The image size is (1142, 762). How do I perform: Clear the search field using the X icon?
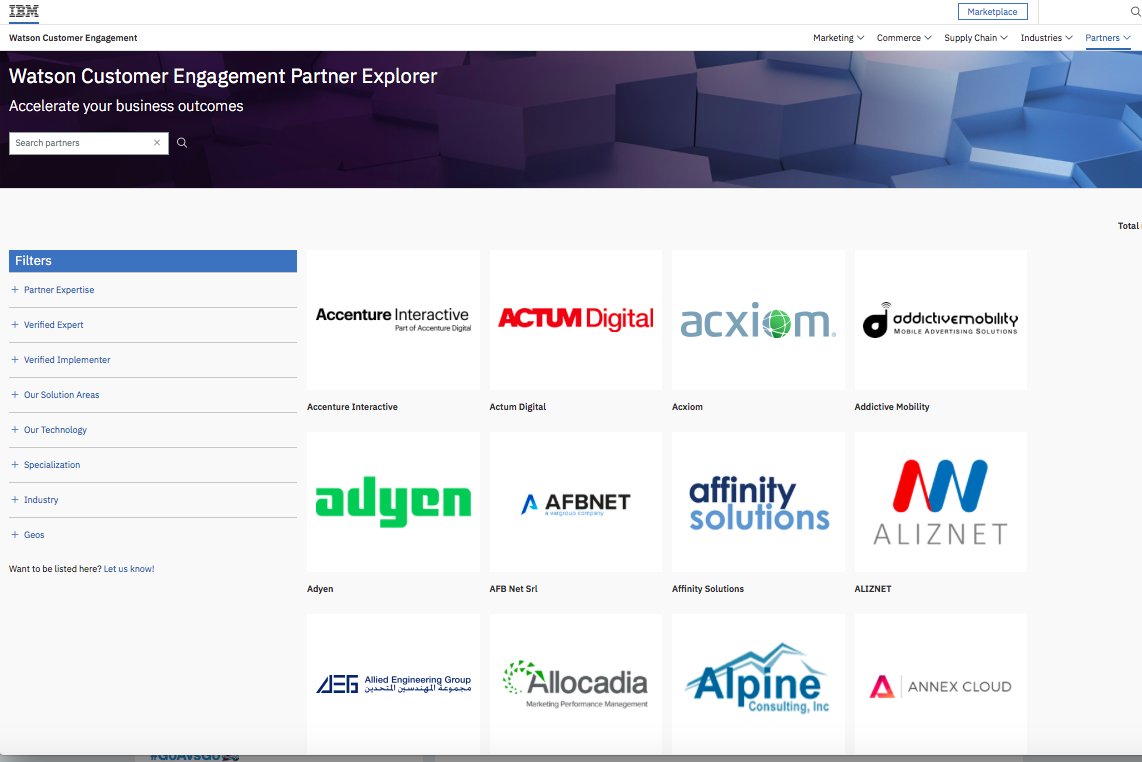[x=157, y=142]
